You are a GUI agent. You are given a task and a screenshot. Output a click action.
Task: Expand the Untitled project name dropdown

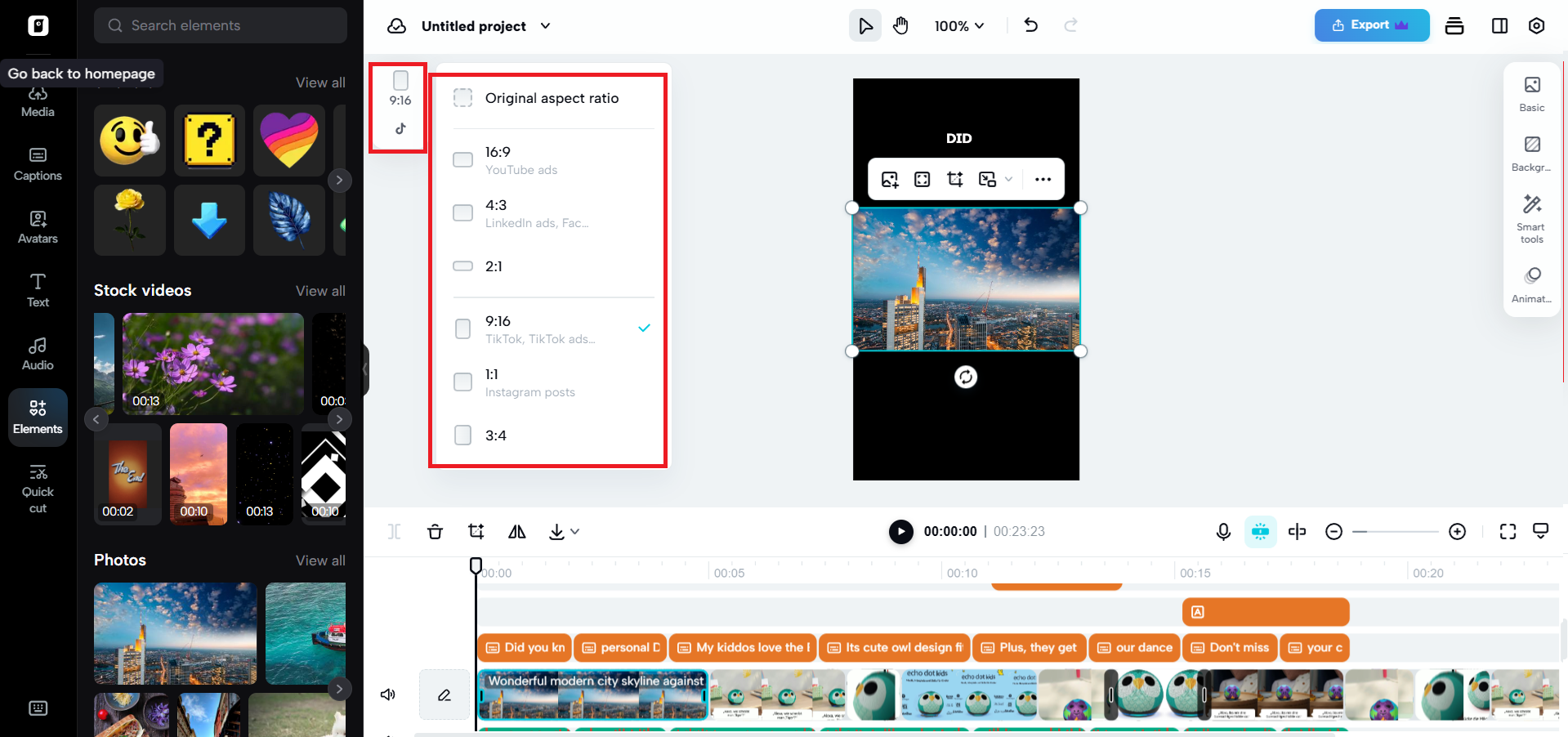545,26
